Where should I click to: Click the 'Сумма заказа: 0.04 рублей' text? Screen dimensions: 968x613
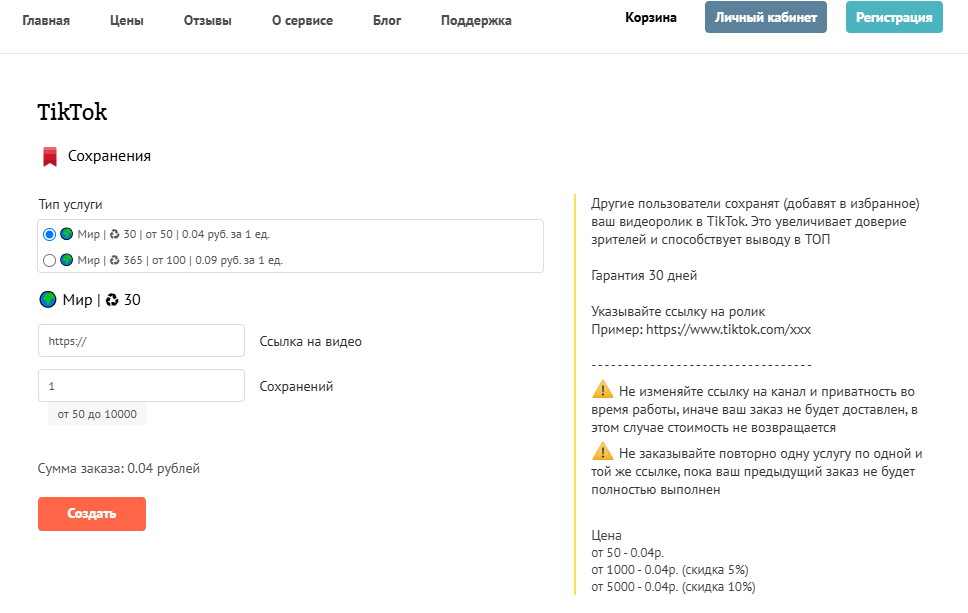pyautogui.click(x=119, y=469)
